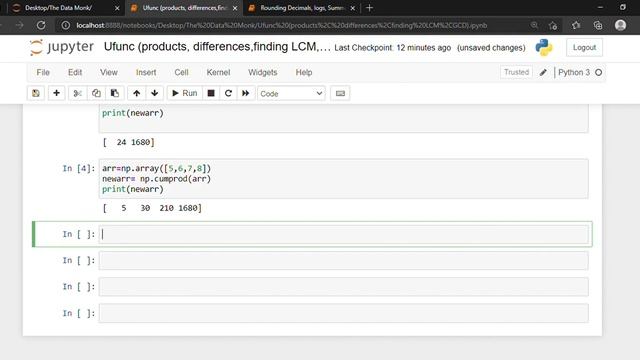
Task: Click the edit mode pencil icon
Action: coord(543,73)
